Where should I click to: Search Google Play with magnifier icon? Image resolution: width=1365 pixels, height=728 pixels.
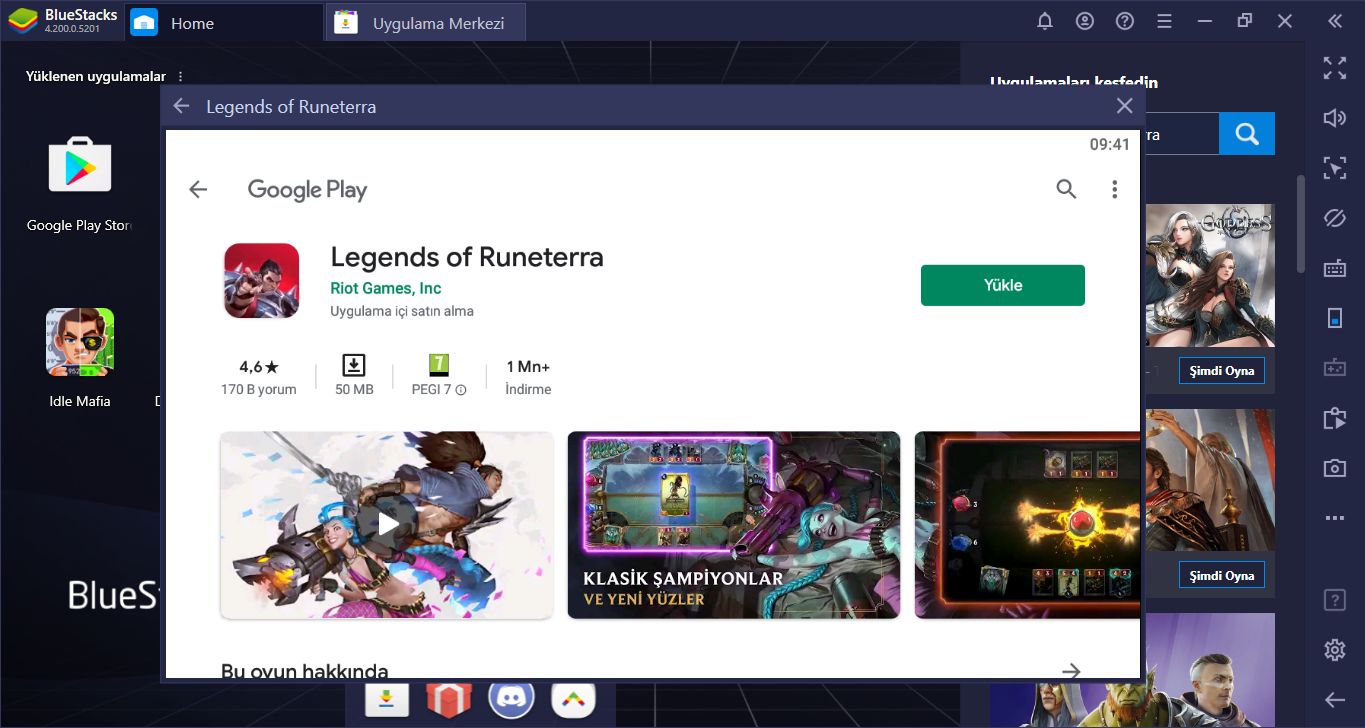pyautogui.click(x=1066, y=189)
